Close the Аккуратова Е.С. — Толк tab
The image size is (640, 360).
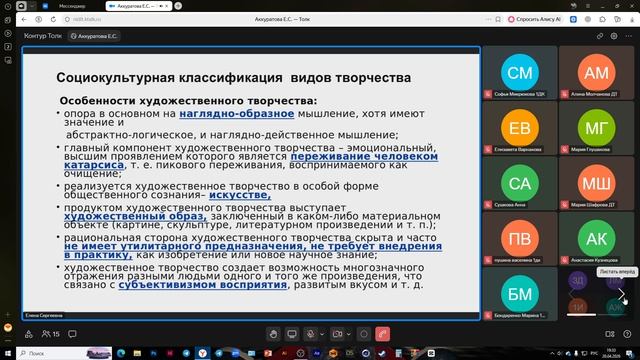point(167,6)
